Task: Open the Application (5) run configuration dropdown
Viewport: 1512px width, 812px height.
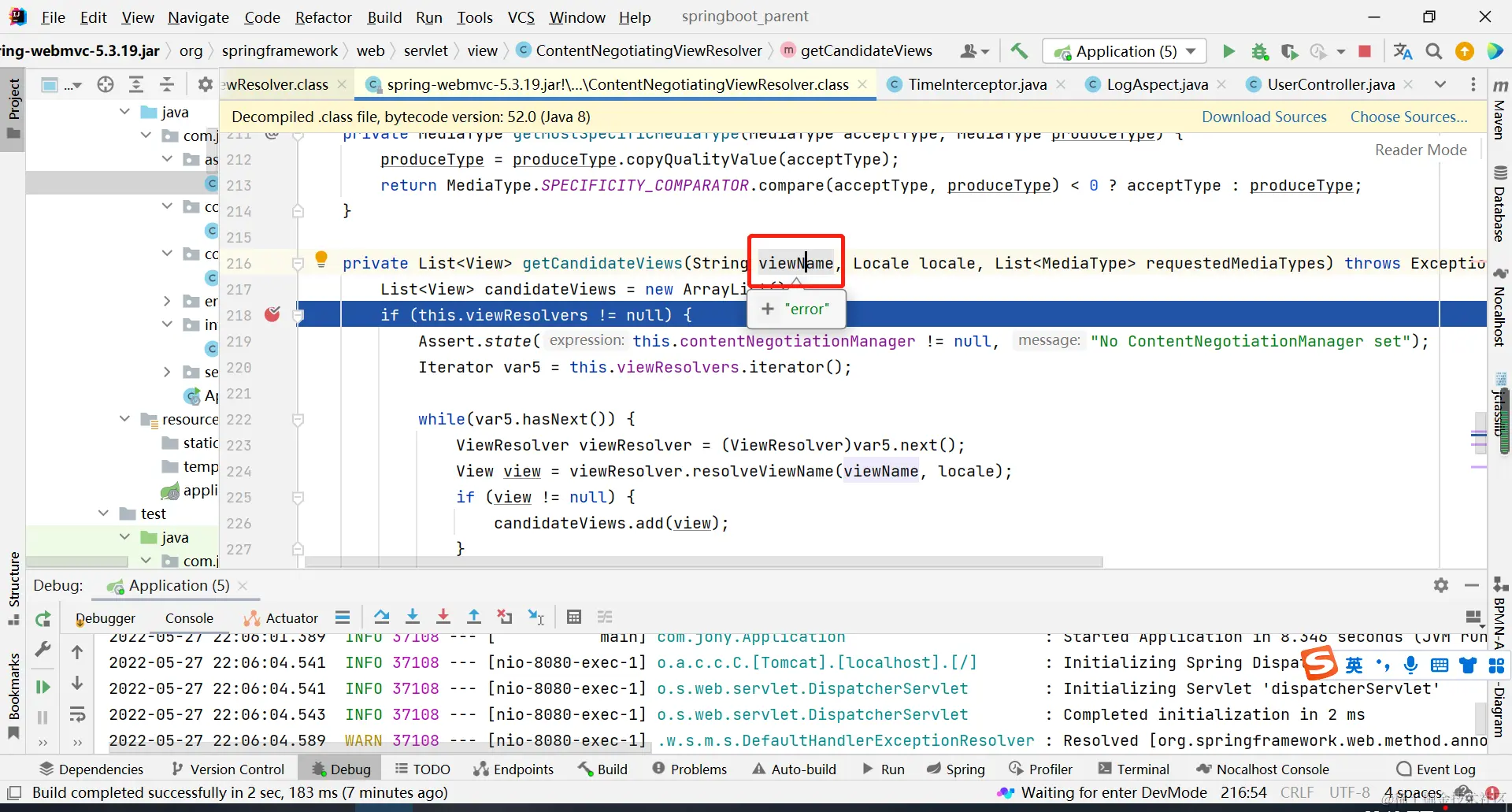Action: [x=1125, y=51]
